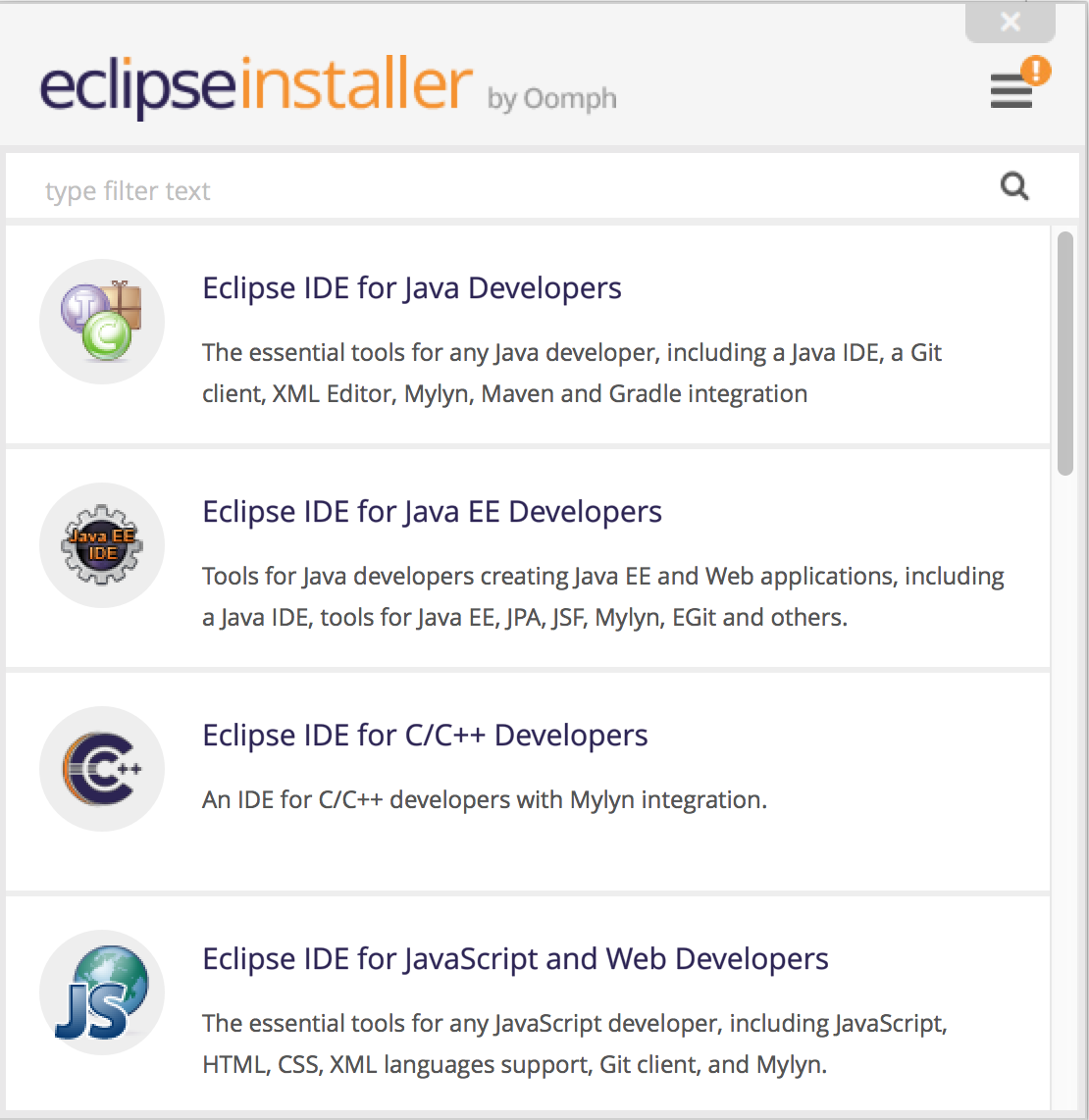Click the Mylyn integration description for C/C++
1089x1120 pixels.
tap(485, 799)
